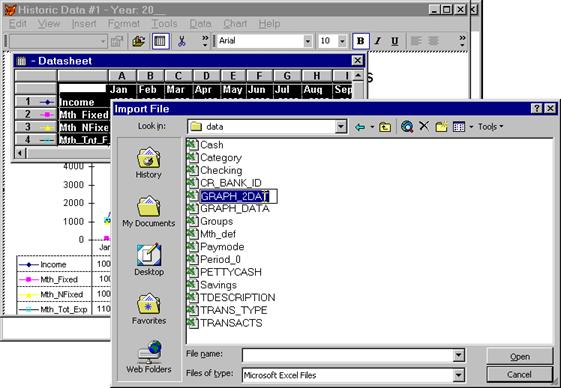Toggle Underline formatting

pyautogui.click(x=395, y=41)
